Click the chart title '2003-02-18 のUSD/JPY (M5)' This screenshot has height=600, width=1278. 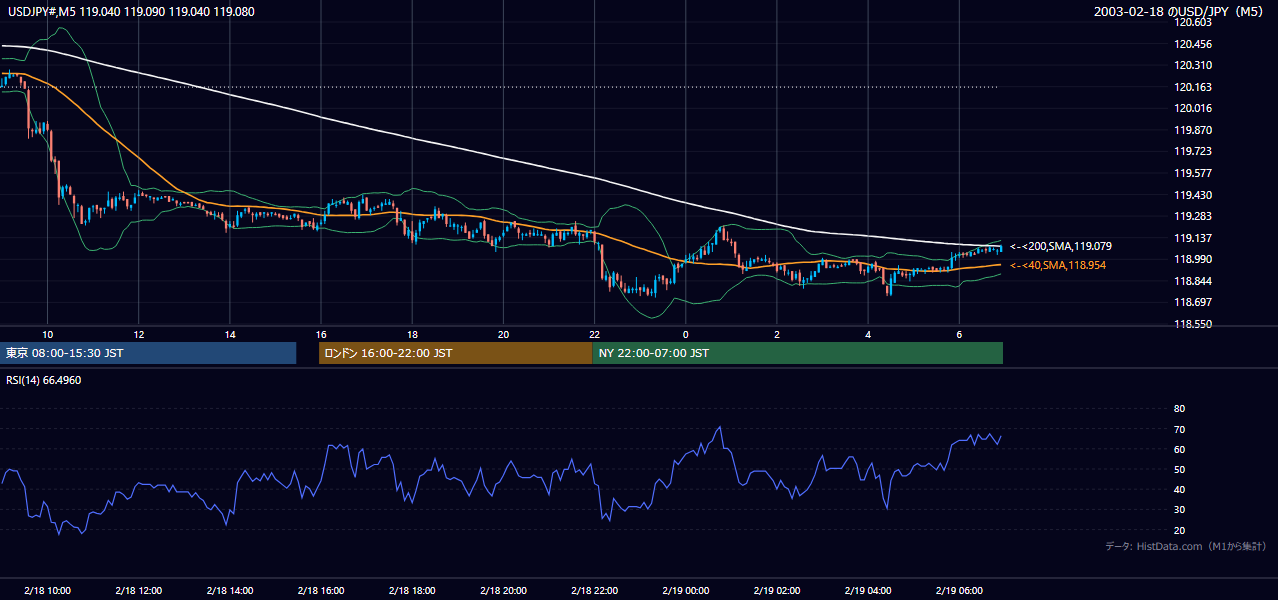1181,12
